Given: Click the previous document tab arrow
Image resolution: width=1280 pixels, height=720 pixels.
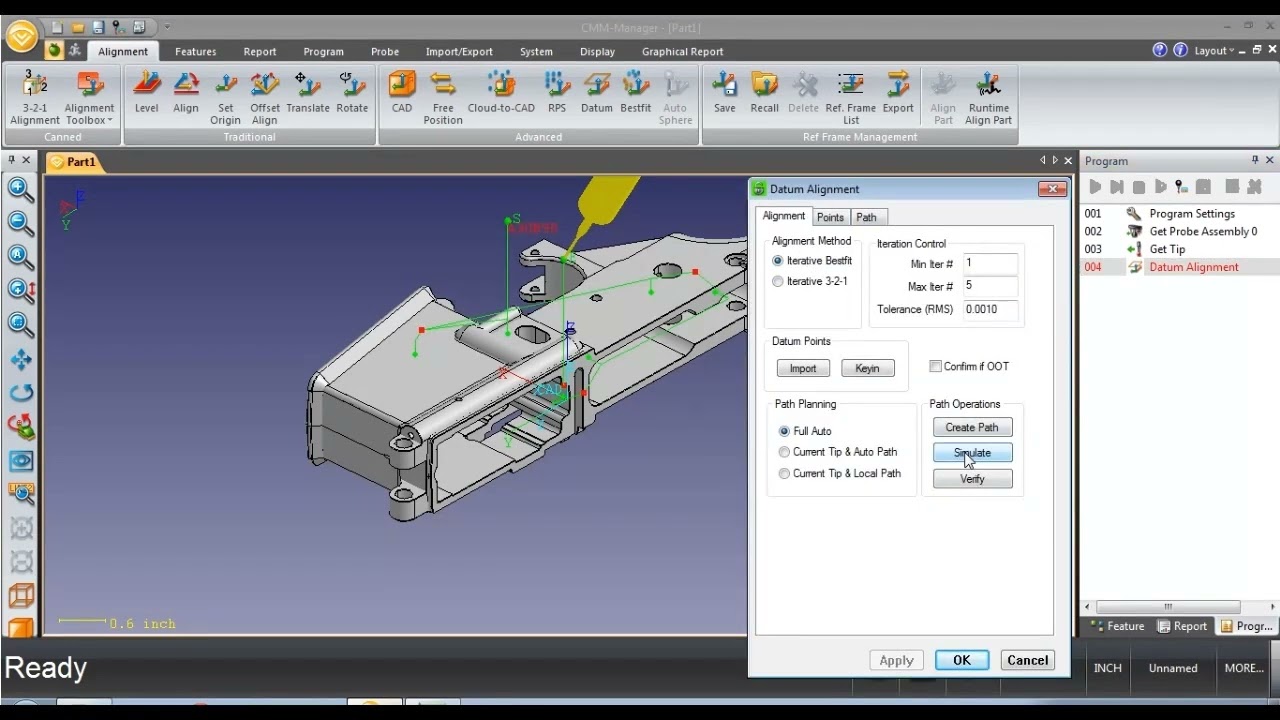Looking at the screenshot, I should [x=1043, y=160].
